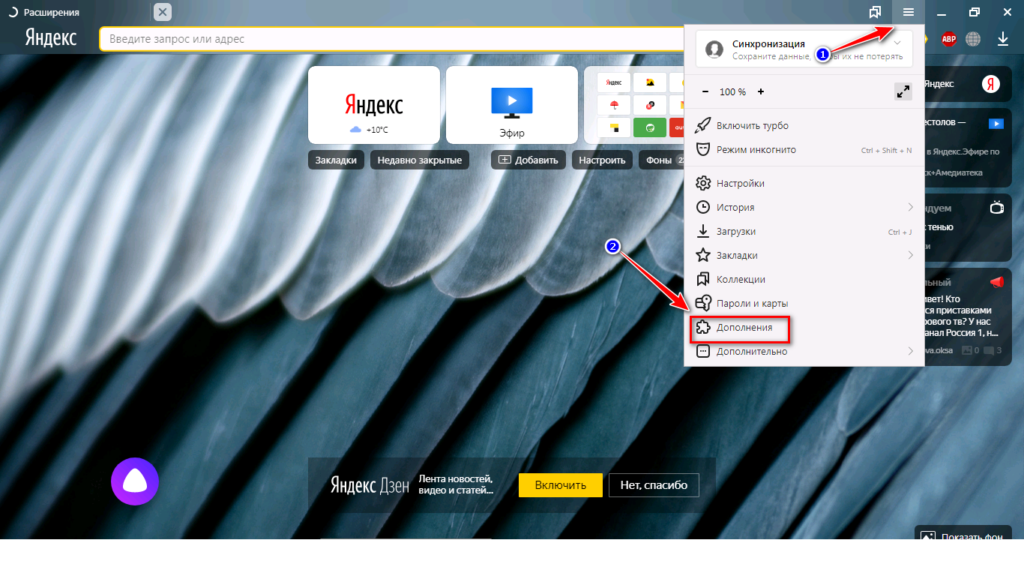Open Дополнительно menu item

(804, 351)
